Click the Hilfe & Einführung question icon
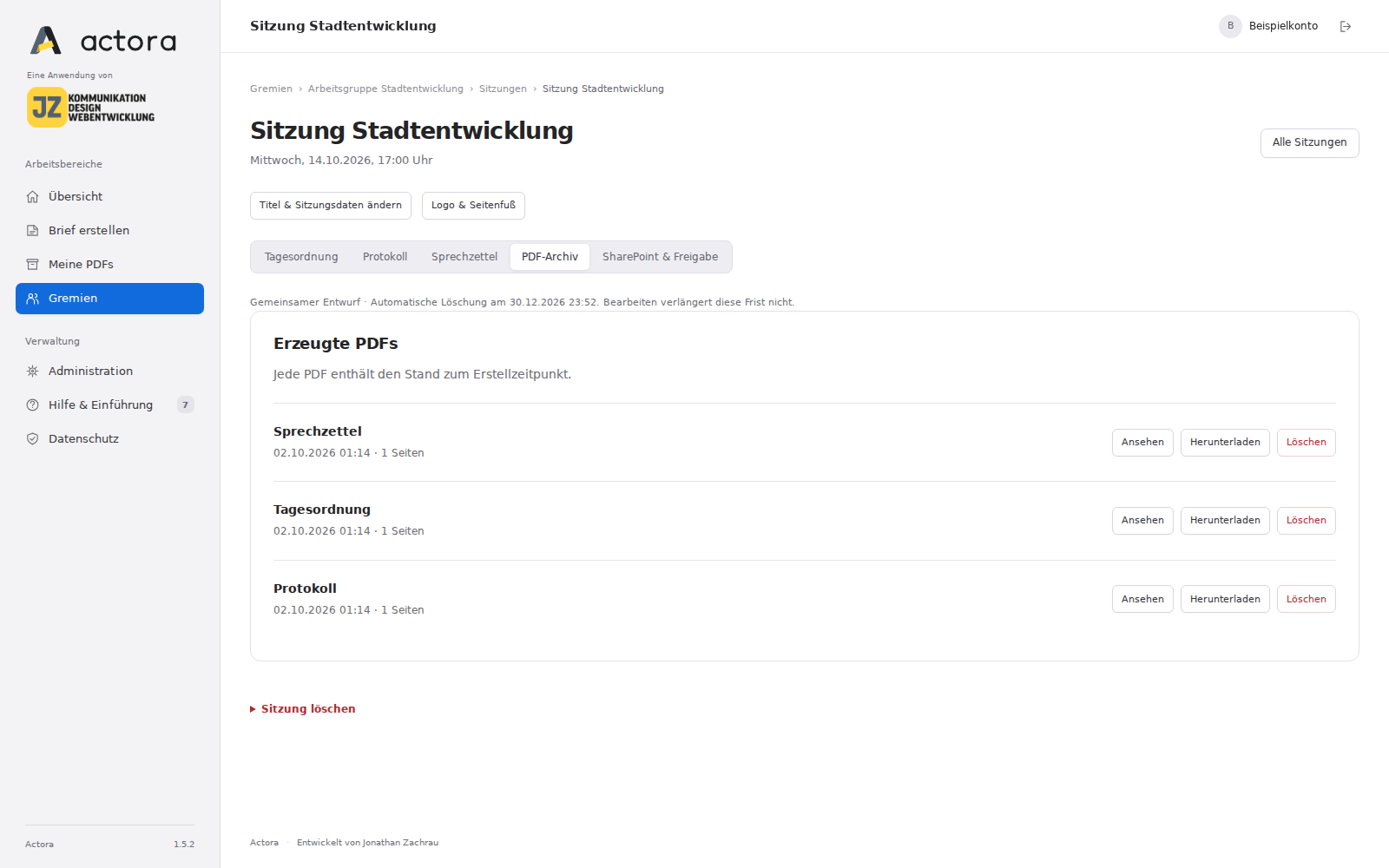This screenshot has height=868, width=1389. (32, 405)
